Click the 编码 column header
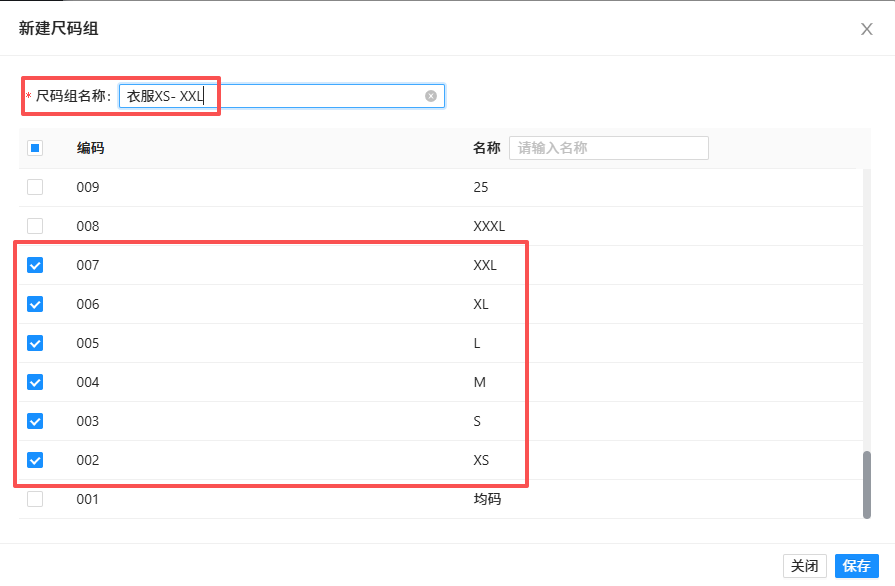The image size is (895, 586). pos(91,148)
